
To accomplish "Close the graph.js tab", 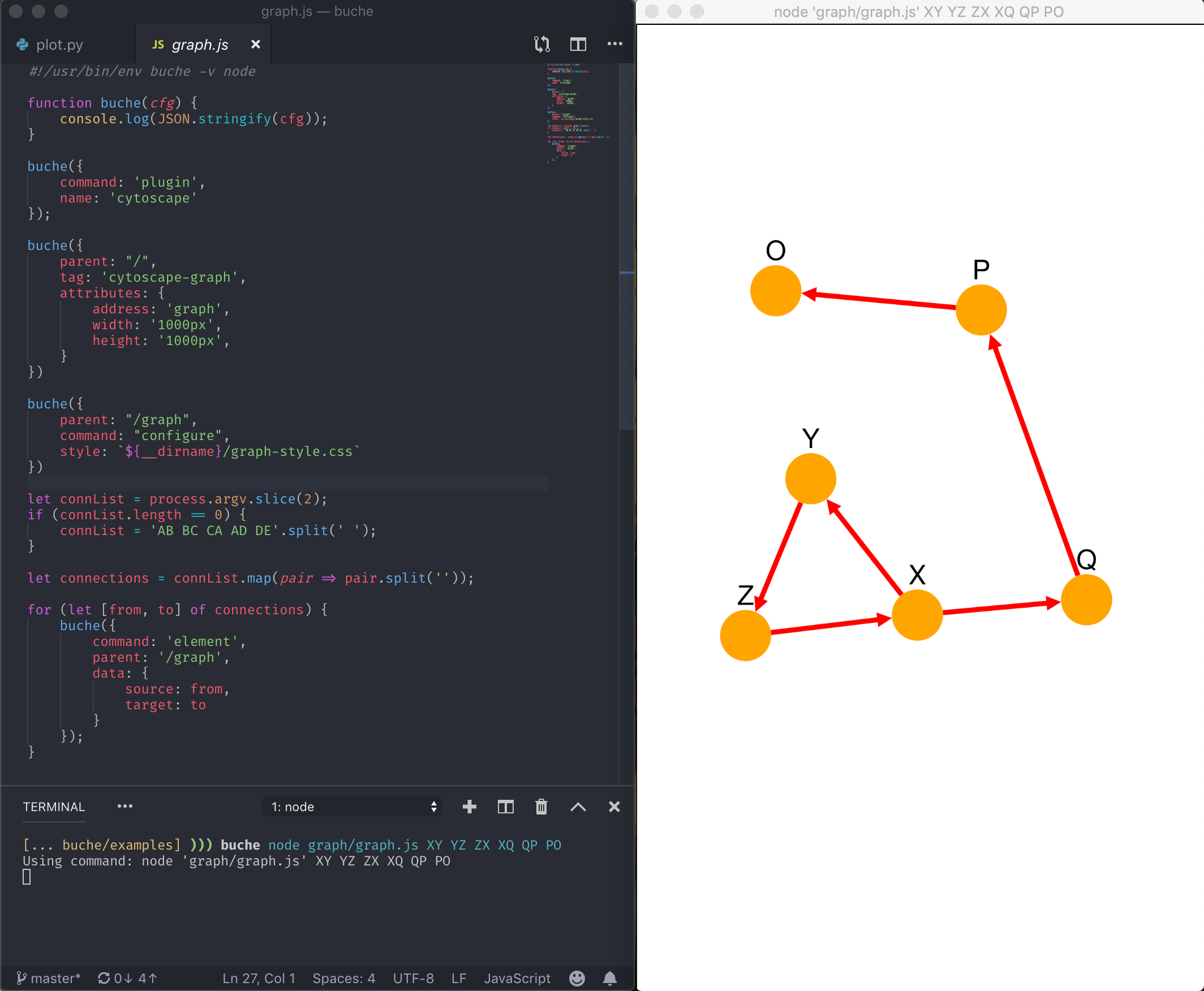I will click(x=255, y=44).
